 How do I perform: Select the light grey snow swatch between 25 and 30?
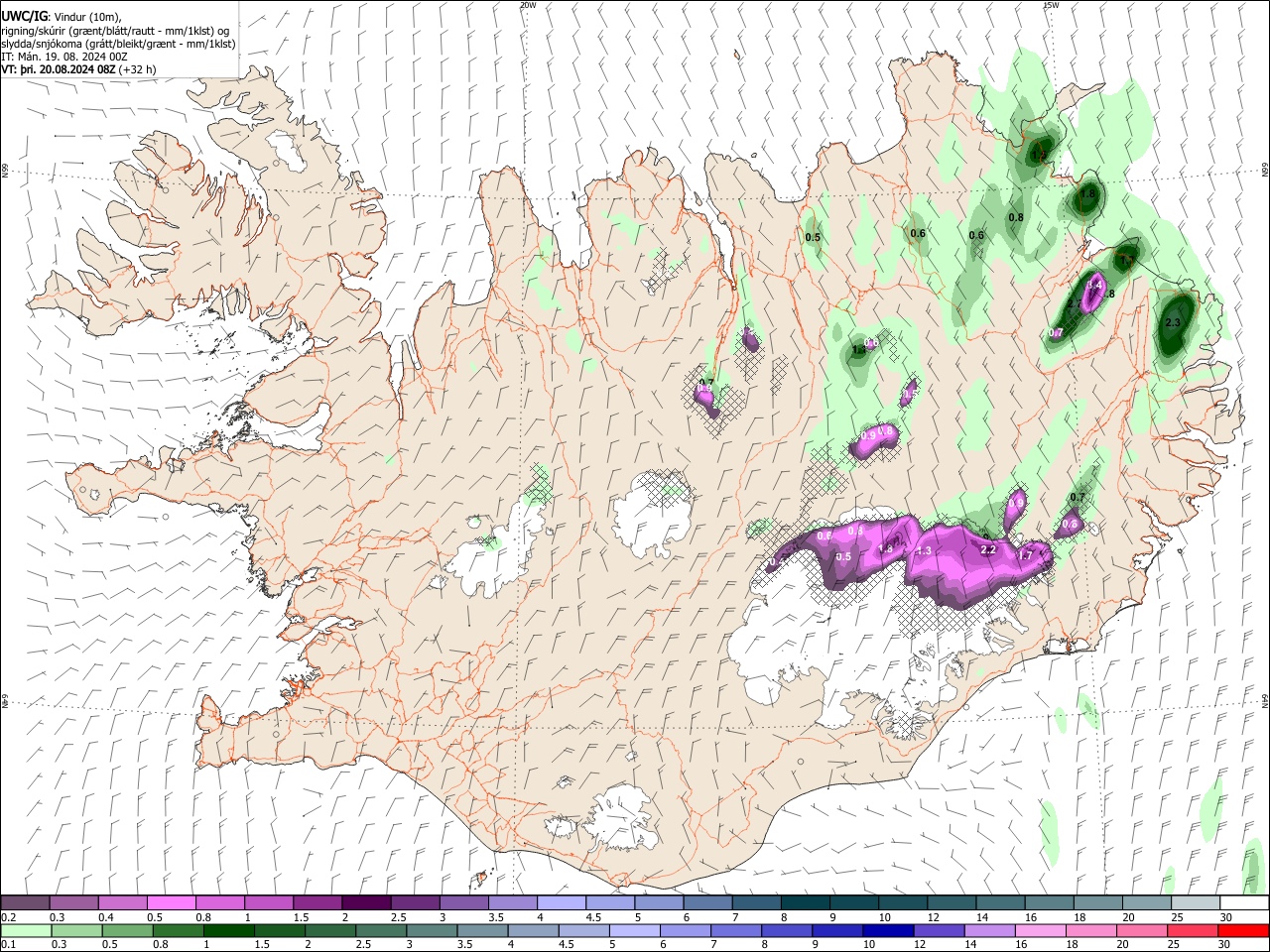1195,902
